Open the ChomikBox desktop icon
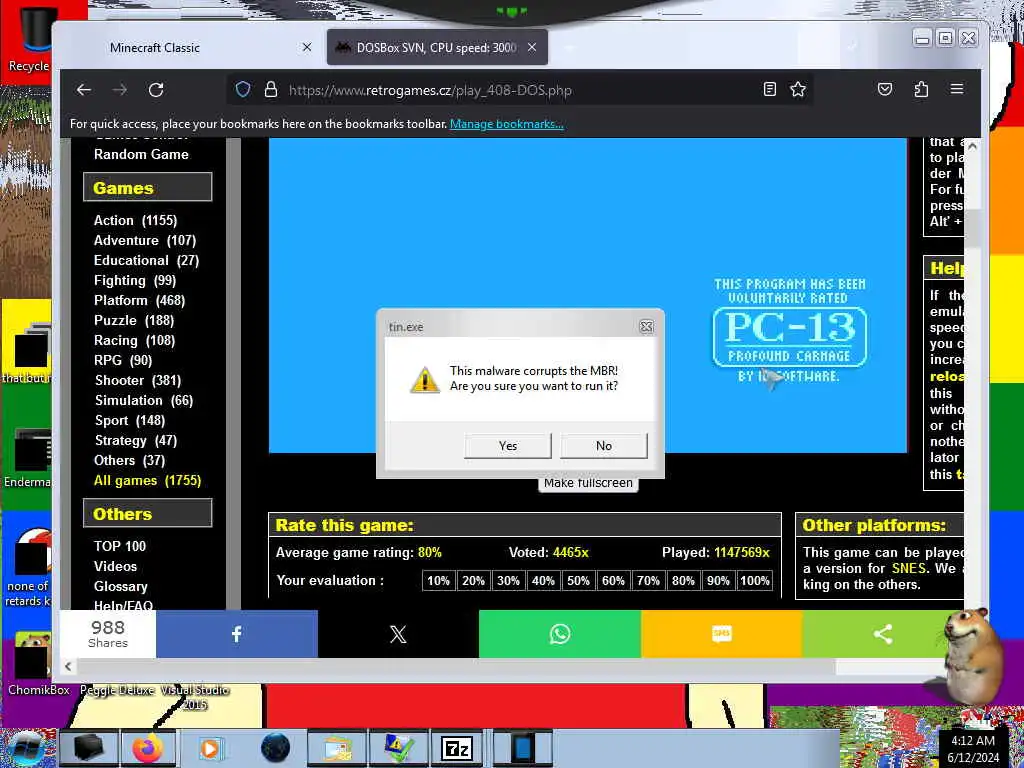This screenshot has width=1024, height=768. point(33,663)
